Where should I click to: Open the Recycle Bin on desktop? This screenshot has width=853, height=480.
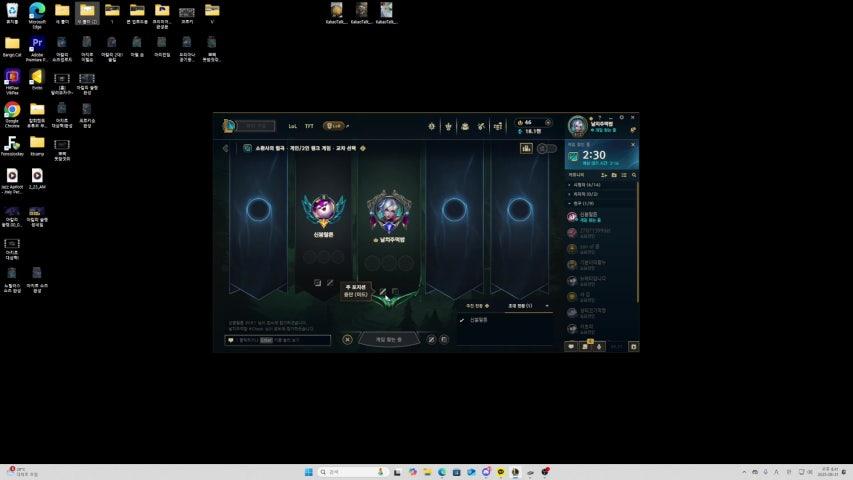[12, 13]
